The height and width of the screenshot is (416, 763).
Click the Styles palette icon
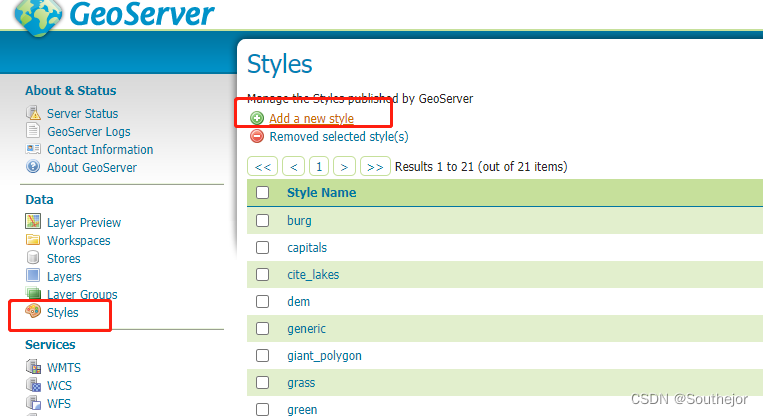[x=33, y=311]
